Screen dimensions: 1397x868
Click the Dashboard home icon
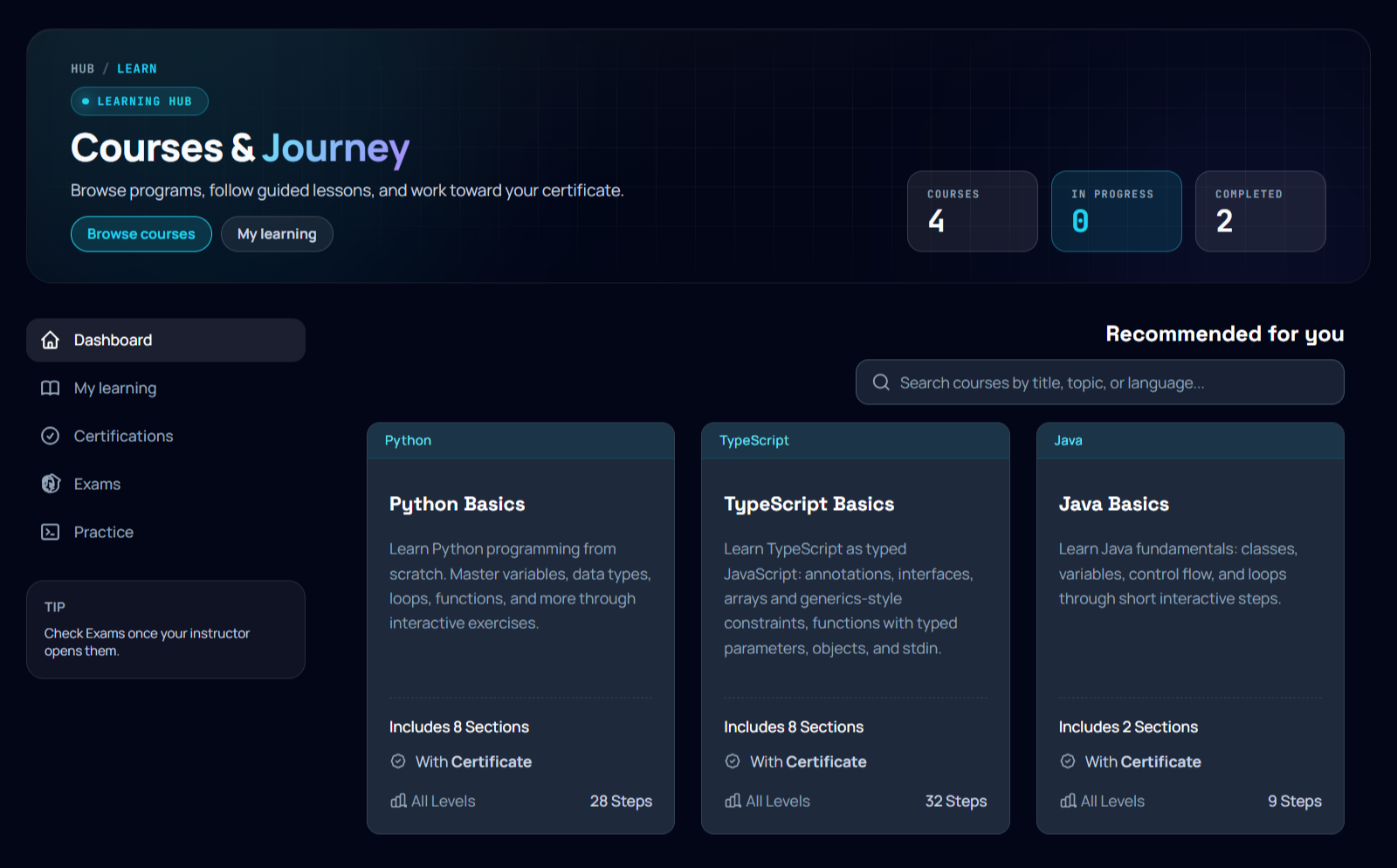(x=51, y=340)
